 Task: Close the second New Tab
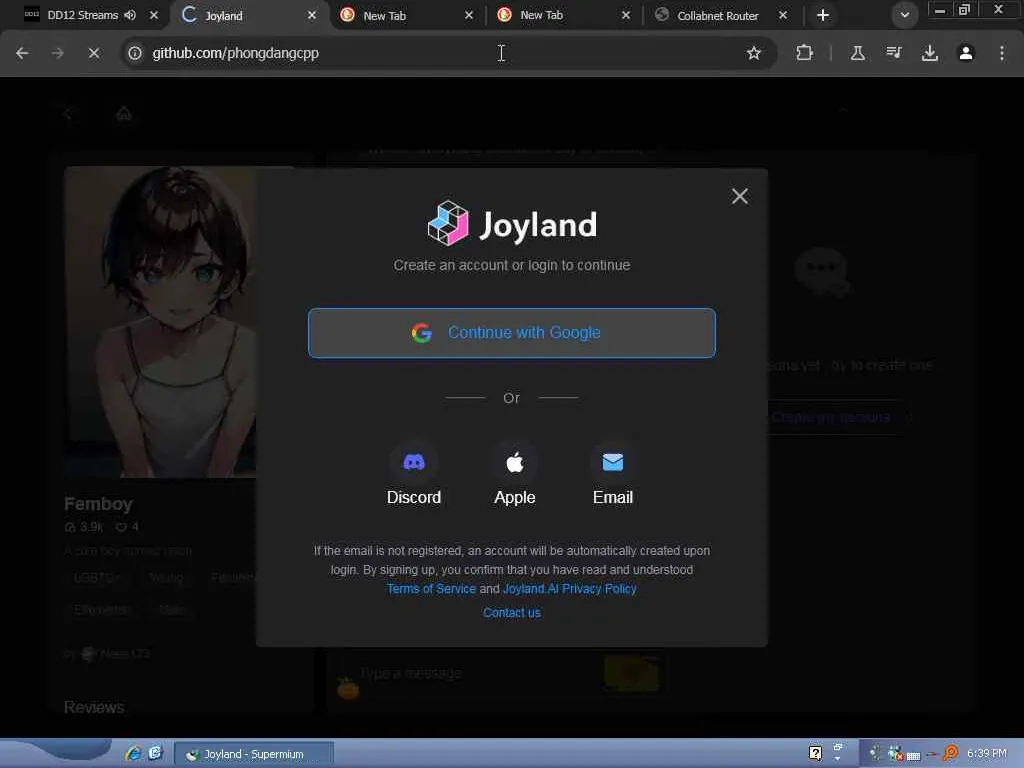tap(626, 15)
